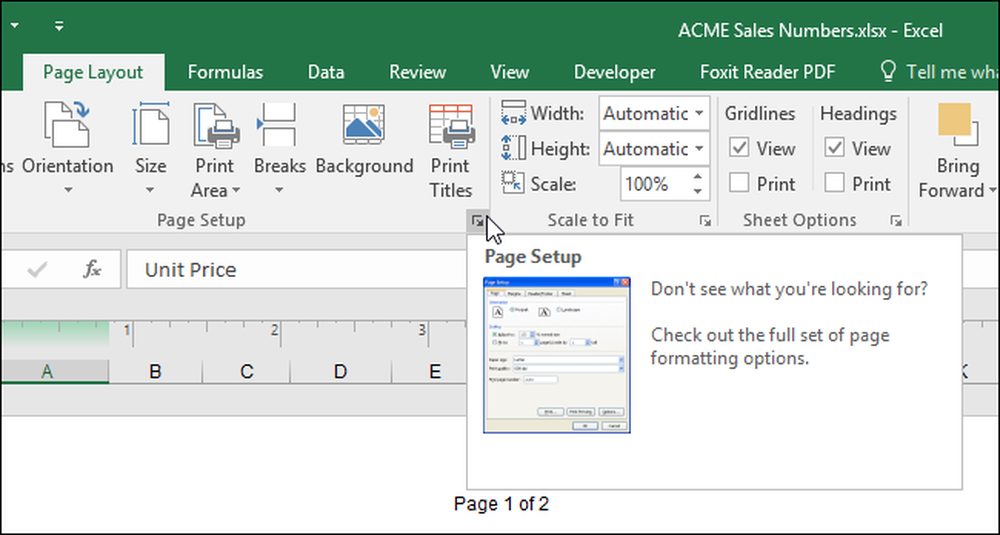
Task: Decrease Scale with the down arrow
Action: pyautogui.click(x=698, y=191)
